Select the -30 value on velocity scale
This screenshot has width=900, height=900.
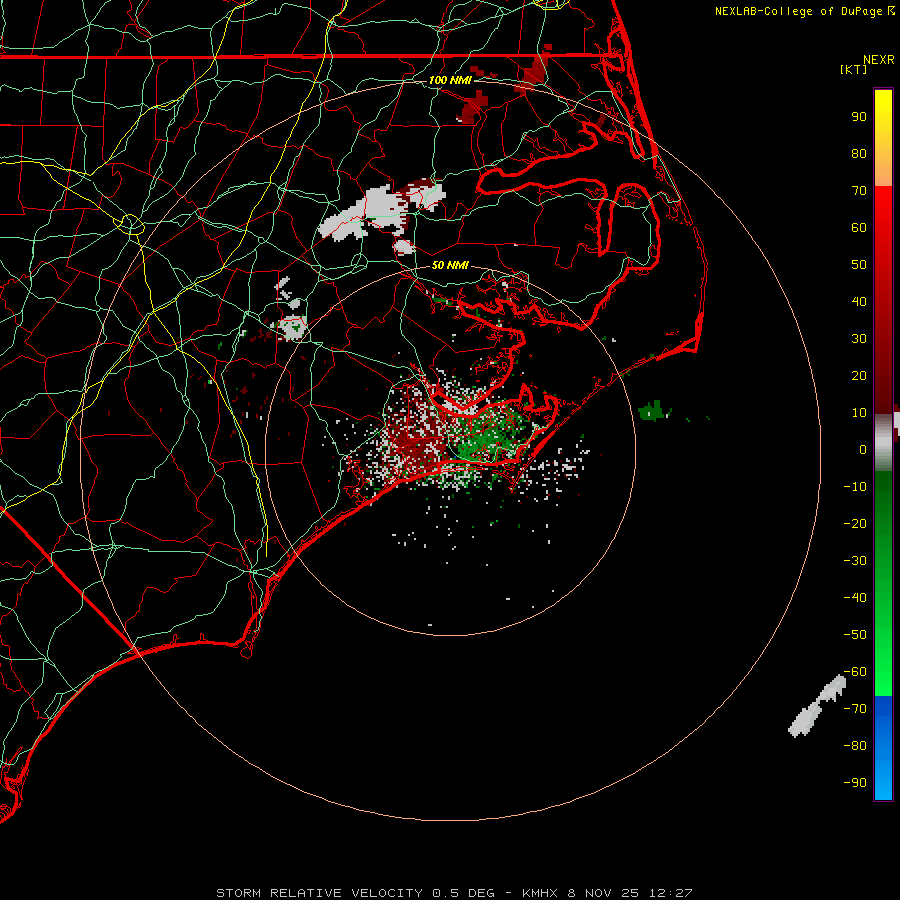point(855,561)
